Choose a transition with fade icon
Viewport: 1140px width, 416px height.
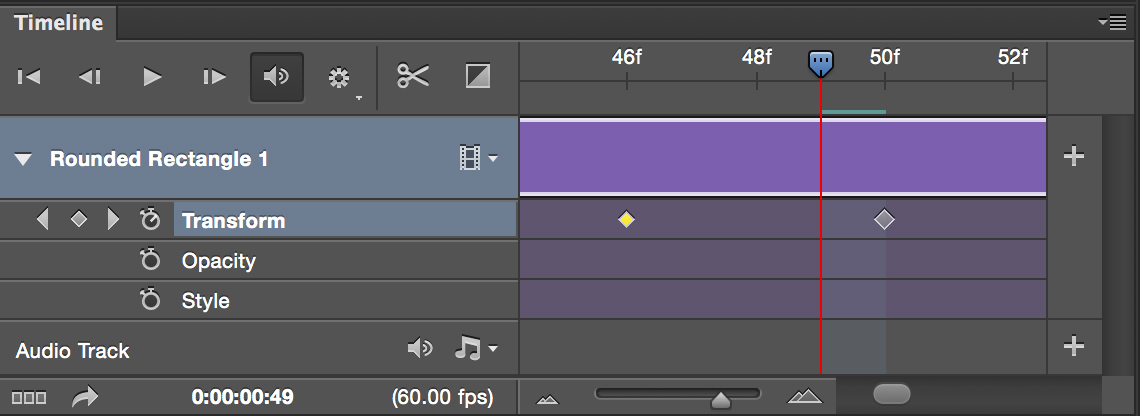pos(478,77)
